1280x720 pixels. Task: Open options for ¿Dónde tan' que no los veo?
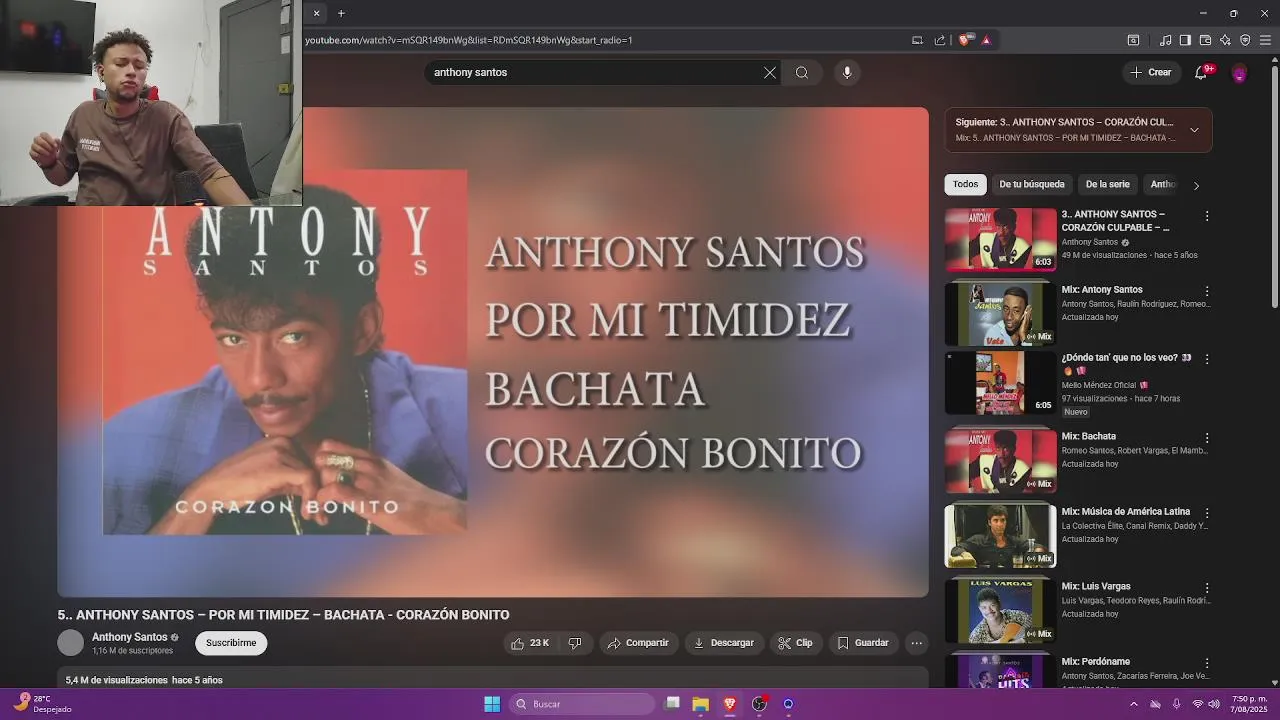pyautogui.click(x=1207, y=359)
